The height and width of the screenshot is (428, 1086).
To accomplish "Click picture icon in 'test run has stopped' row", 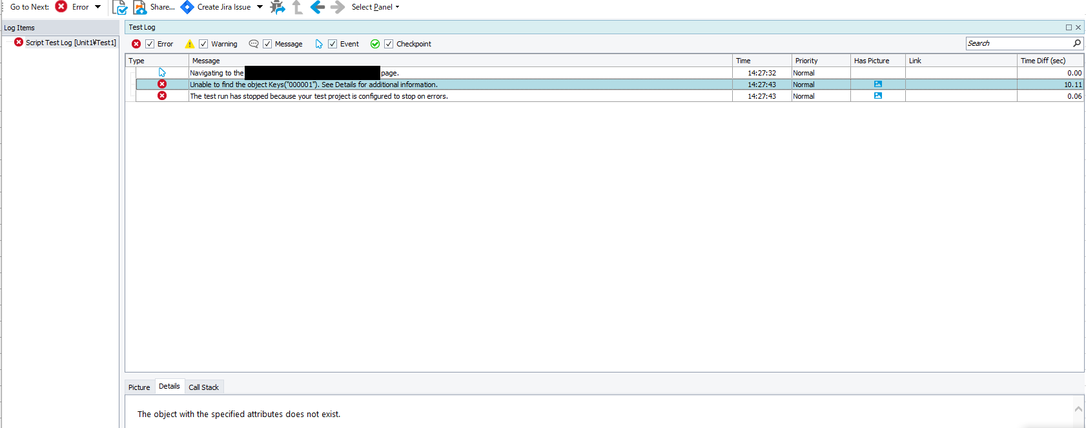I will (878, 96).
